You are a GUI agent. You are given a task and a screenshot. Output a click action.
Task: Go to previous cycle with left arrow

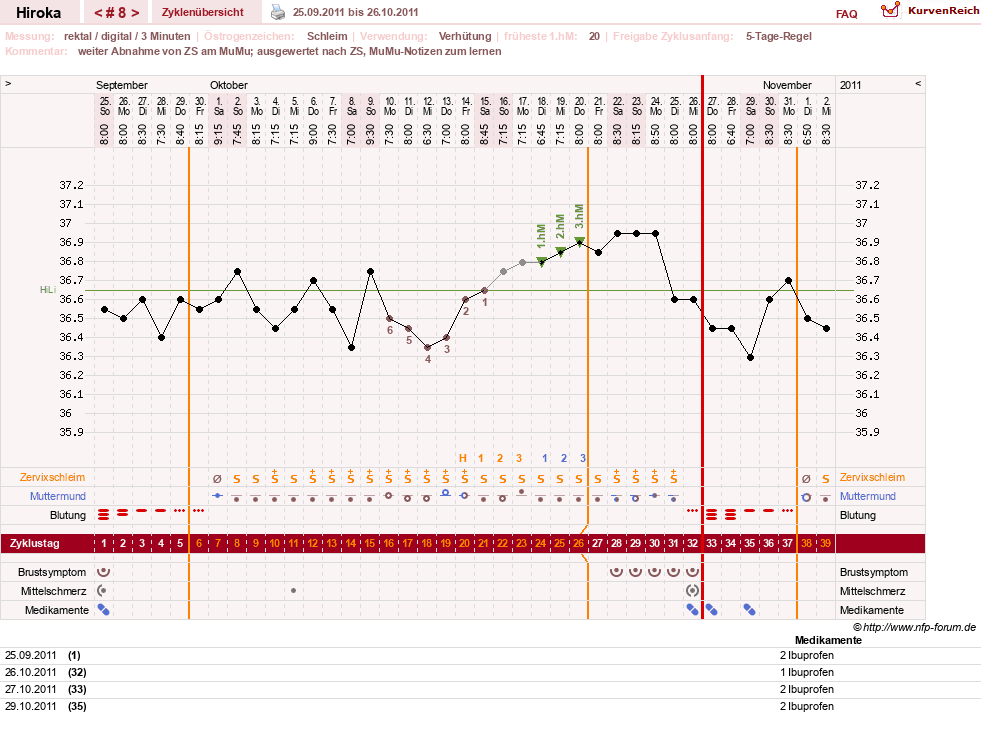(x=98, y=13)
